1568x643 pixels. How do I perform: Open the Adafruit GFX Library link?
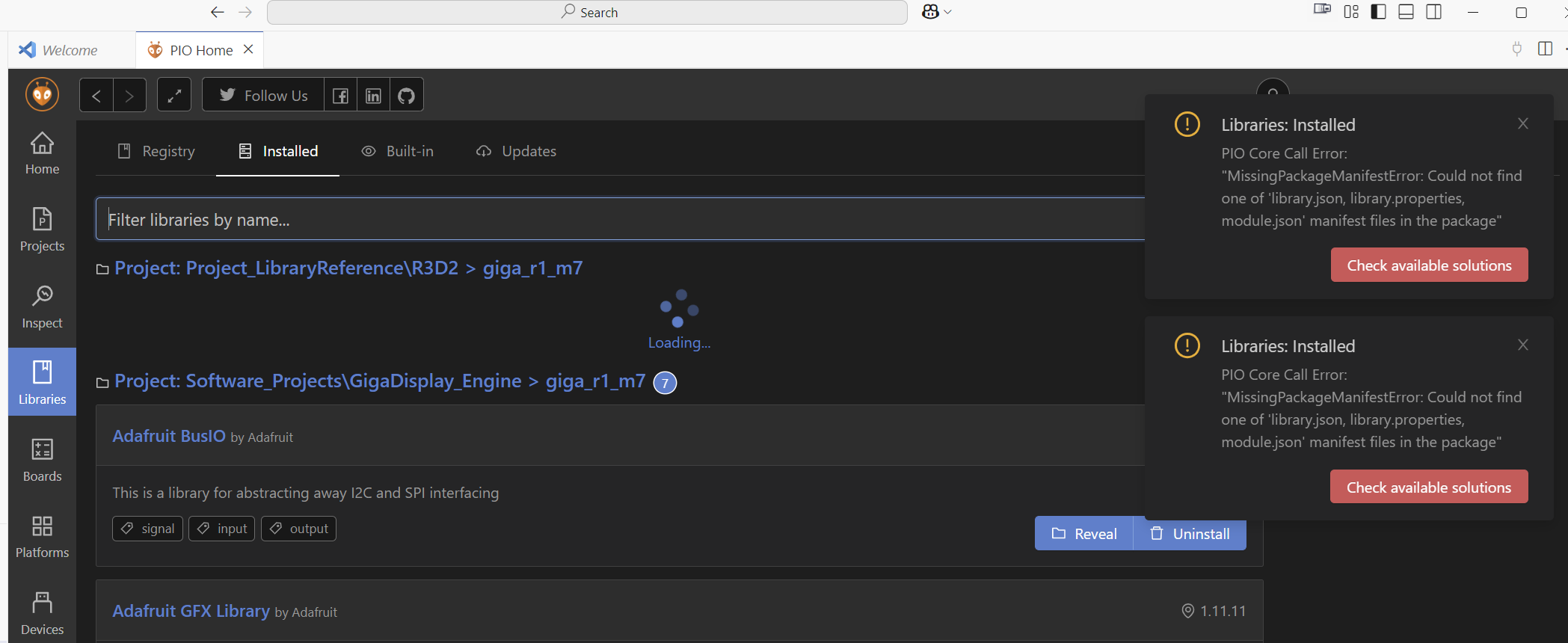191,611
